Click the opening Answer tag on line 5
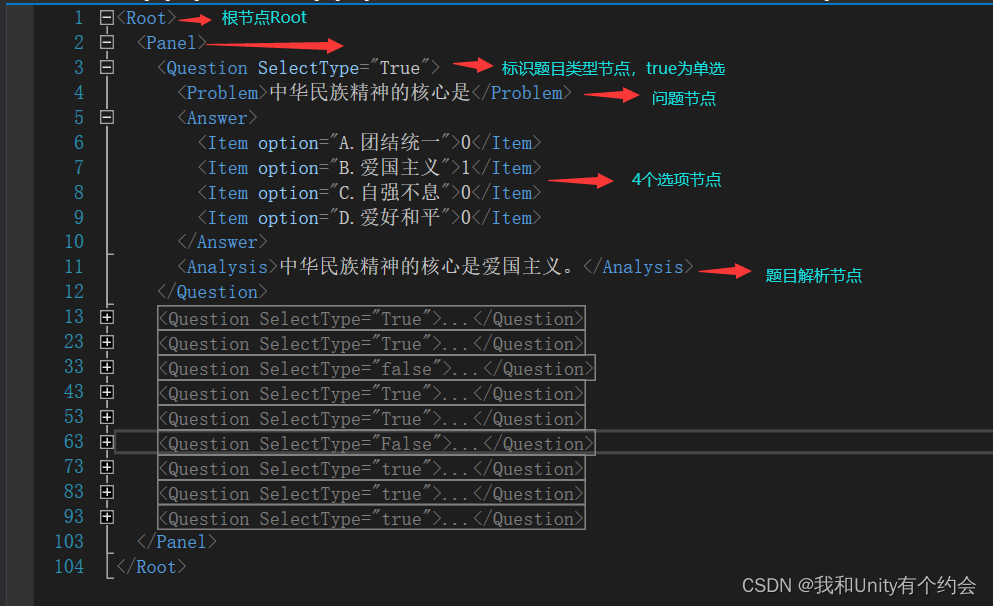 [217, 118]
